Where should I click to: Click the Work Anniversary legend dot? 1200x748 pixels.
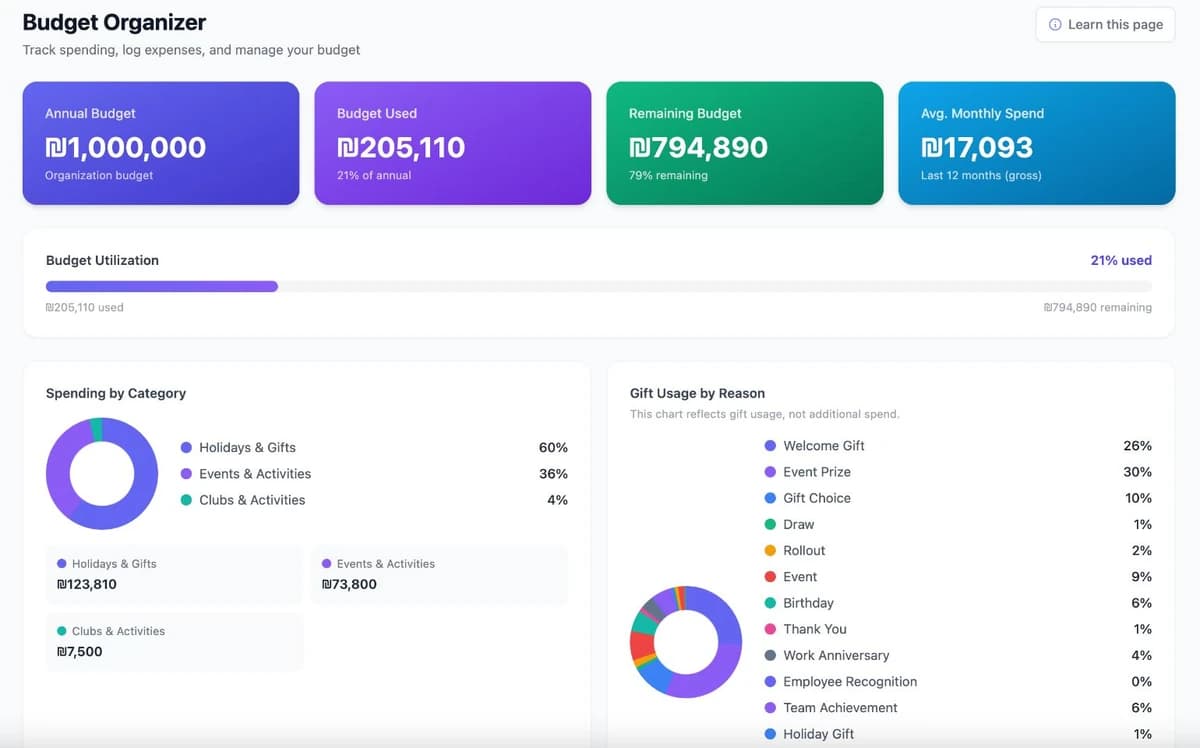tap(770, 656)
